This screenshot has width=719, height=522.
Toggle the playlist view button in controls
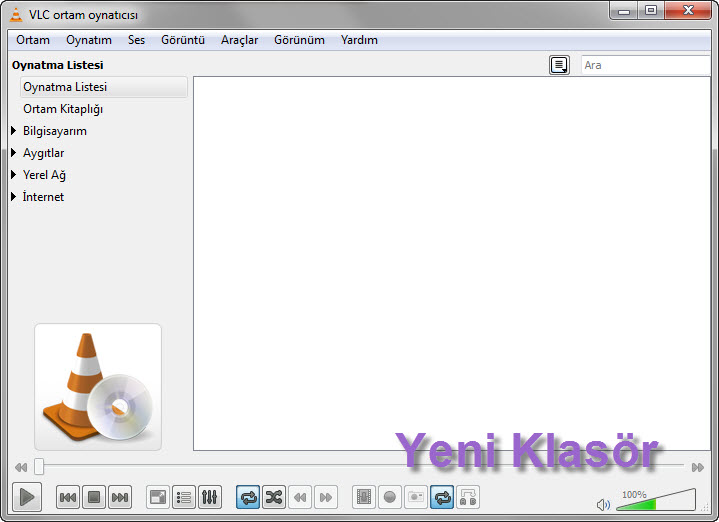click(184, 497)
